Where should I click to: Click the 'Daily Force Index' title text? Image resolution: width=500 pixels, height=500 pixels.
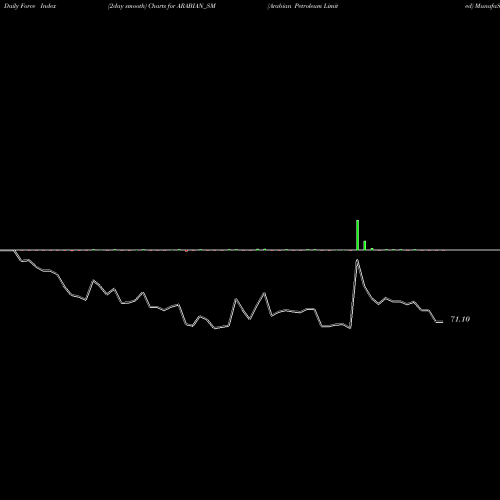(30, 6)
